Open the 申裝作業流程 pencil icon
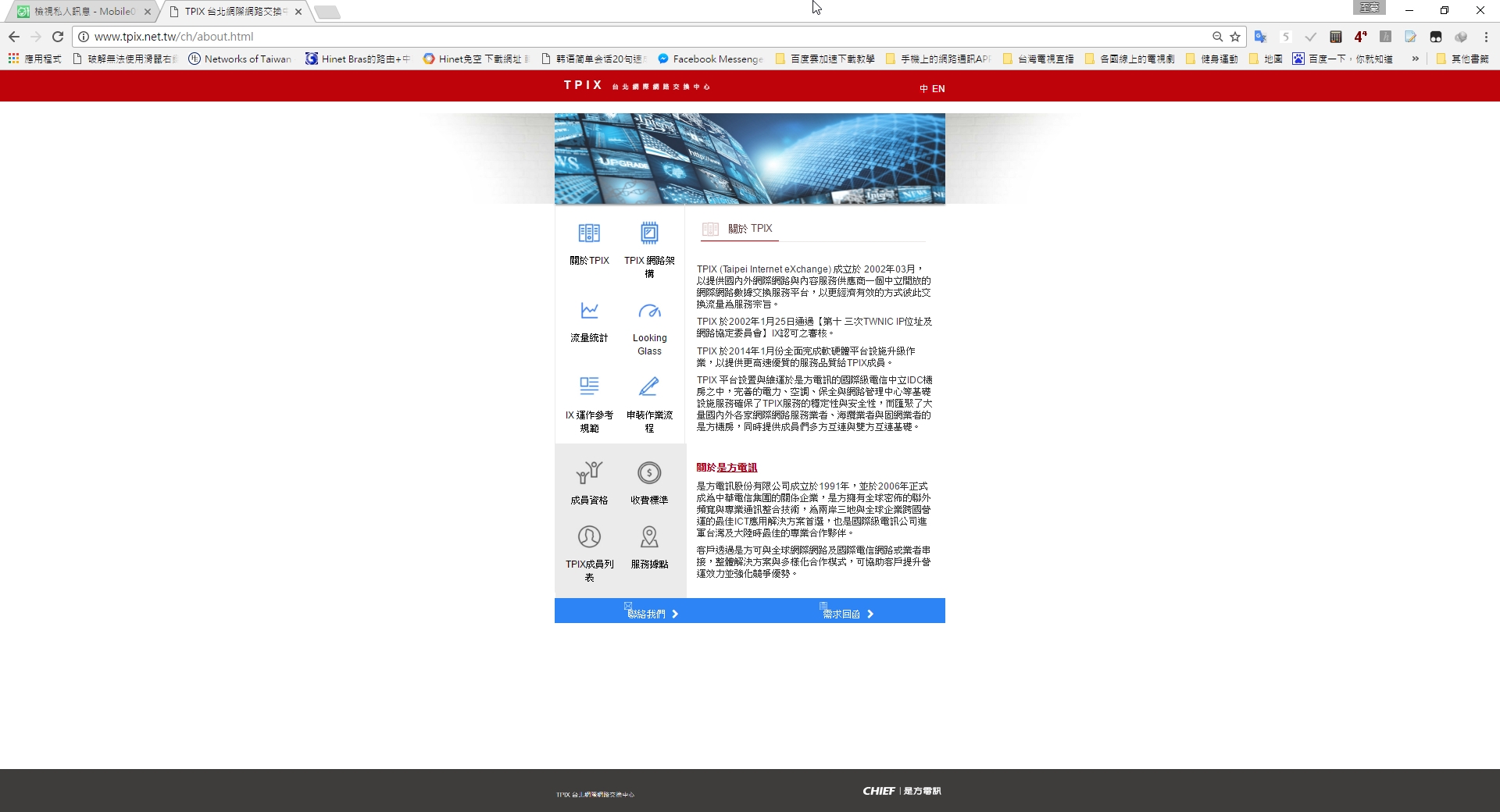The image size is (1500, 812). pyautogui.click(x=649, y=386)
